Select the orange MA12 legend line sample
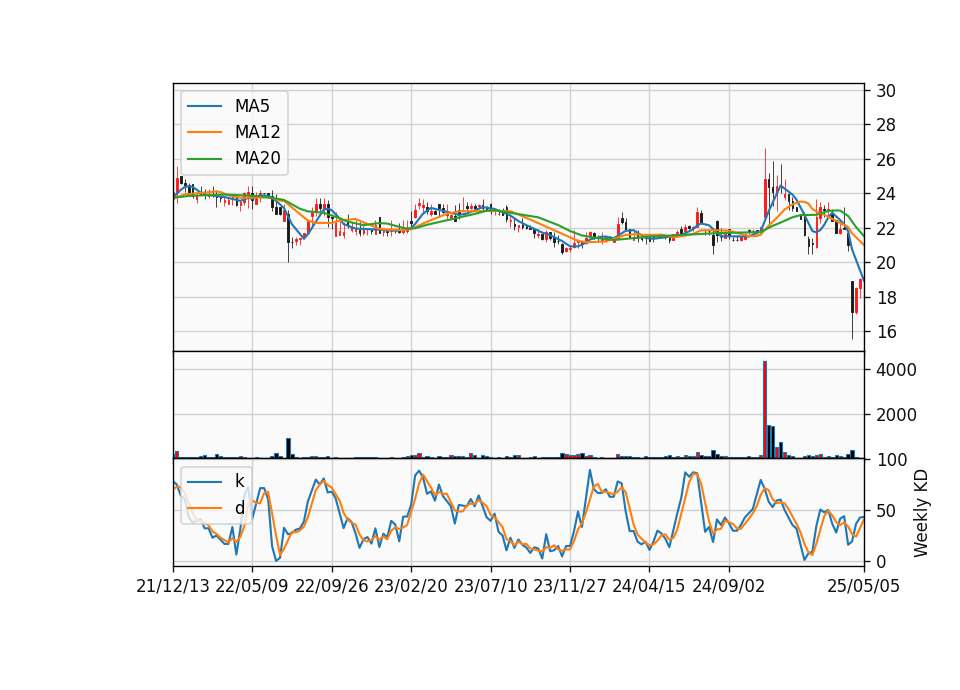This screenshot has width=960, height=690. point(204,132)
